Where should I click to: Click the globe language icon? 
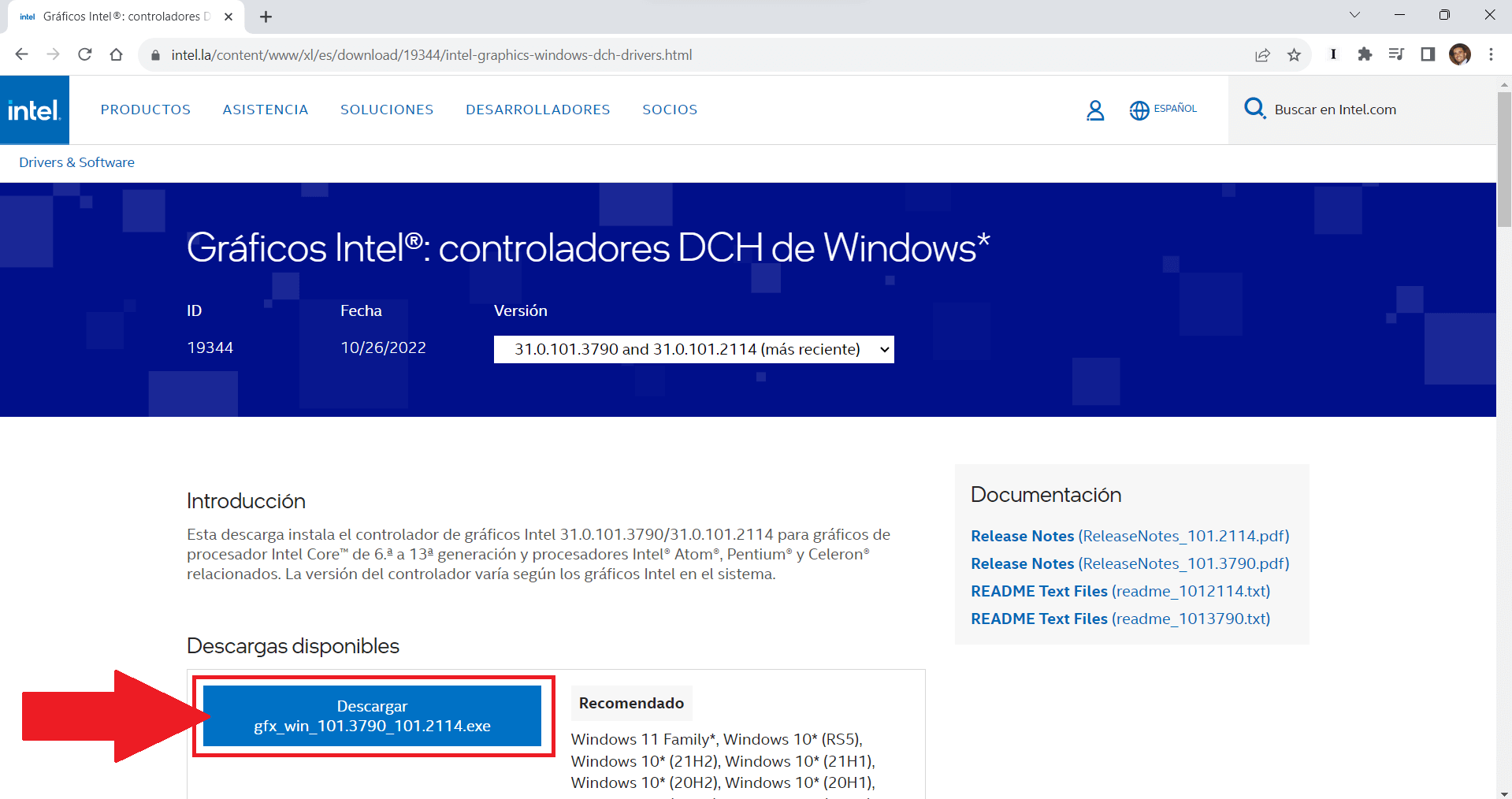pyautogui.click(x=1139, y=110)
